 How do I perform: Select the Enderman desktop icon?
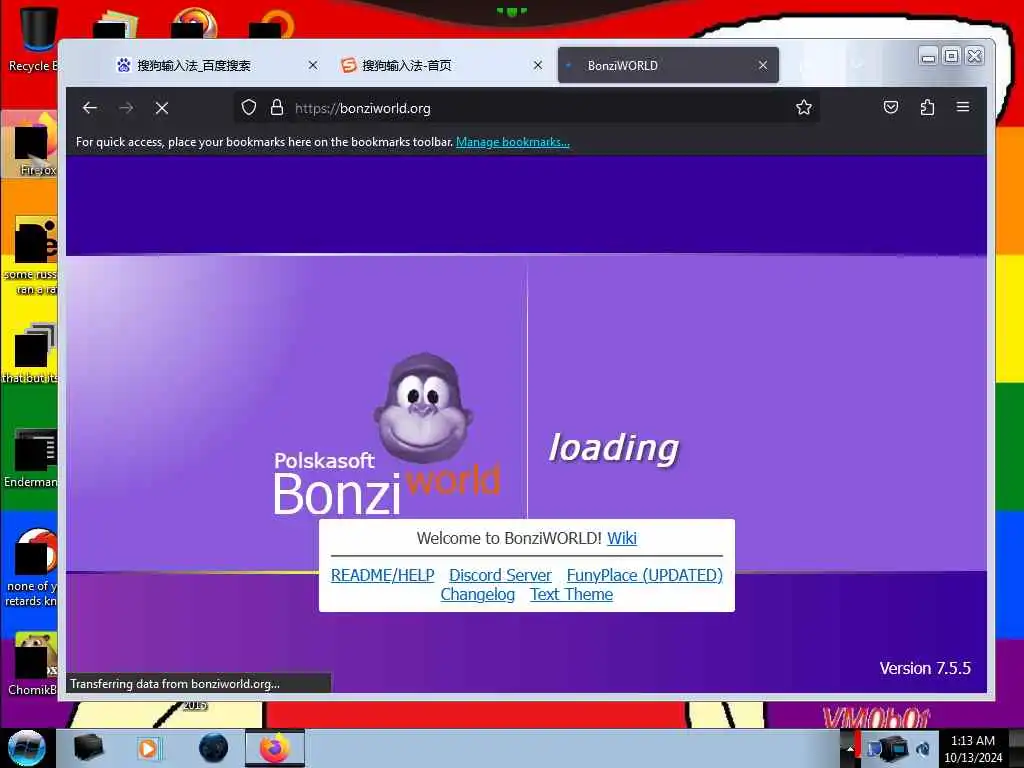click(x=31, y=458)
